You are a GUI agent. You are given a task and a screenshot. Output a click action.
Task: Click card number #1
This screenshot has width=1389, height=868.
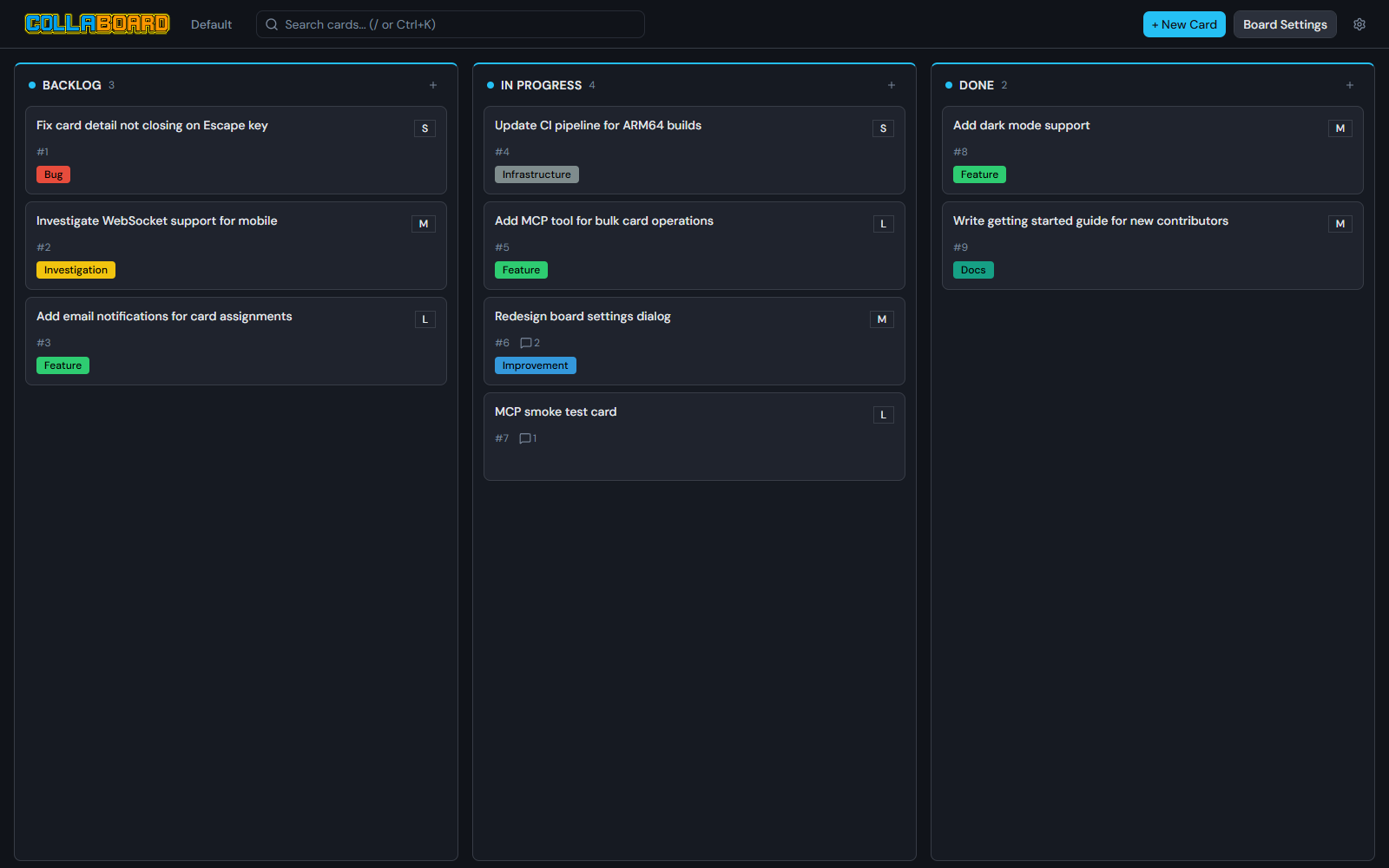[43, 152]
